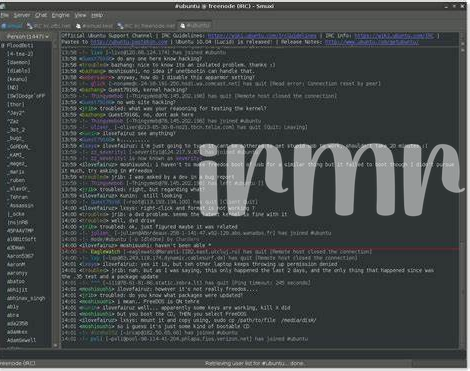Select user abhinav_singh in the user list
Viewport: 470px width, 371px height.
pyautogui.click(x=26, y=298)
